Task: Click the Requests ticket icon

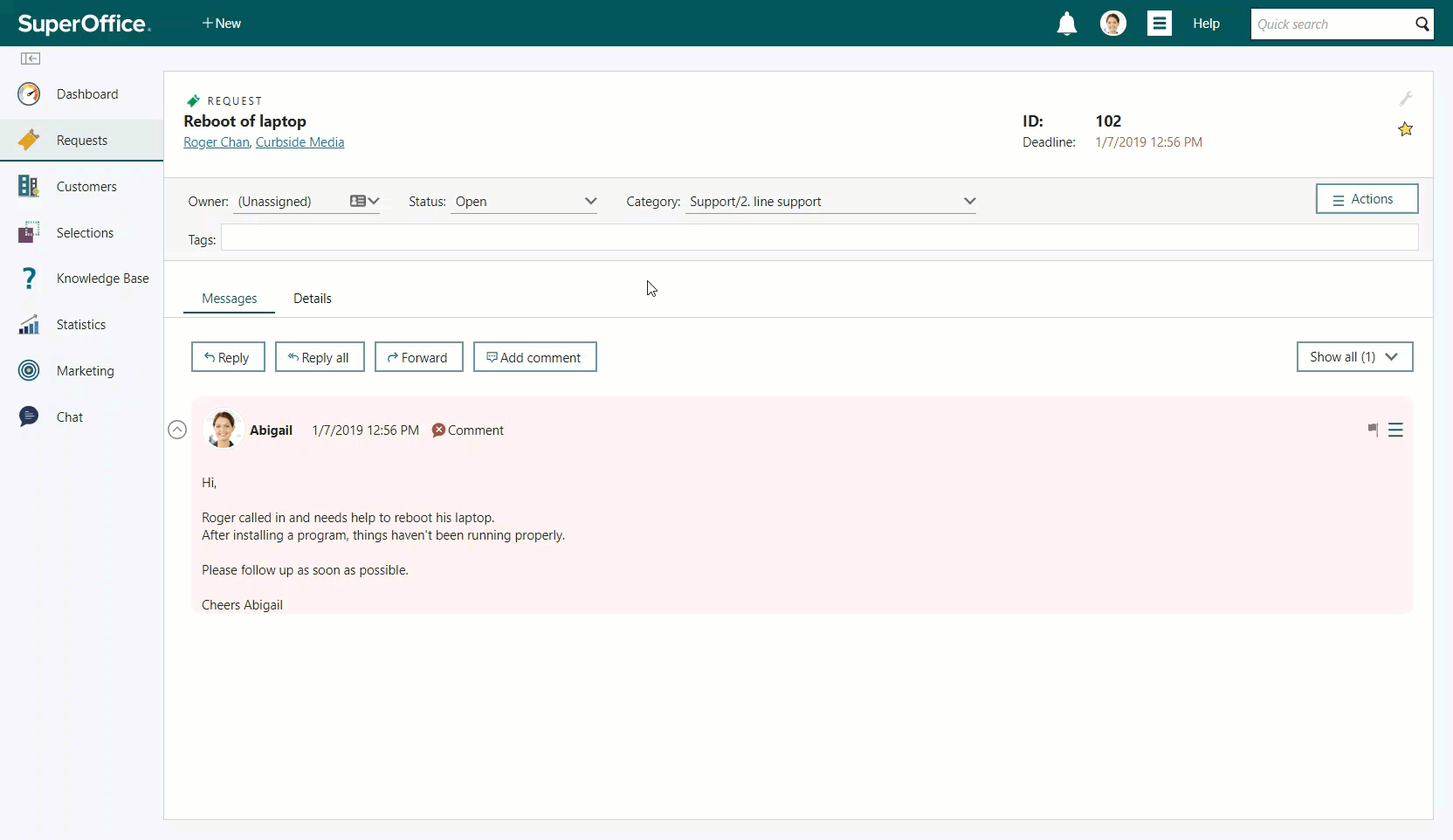Action: click(x=29, y=140)
